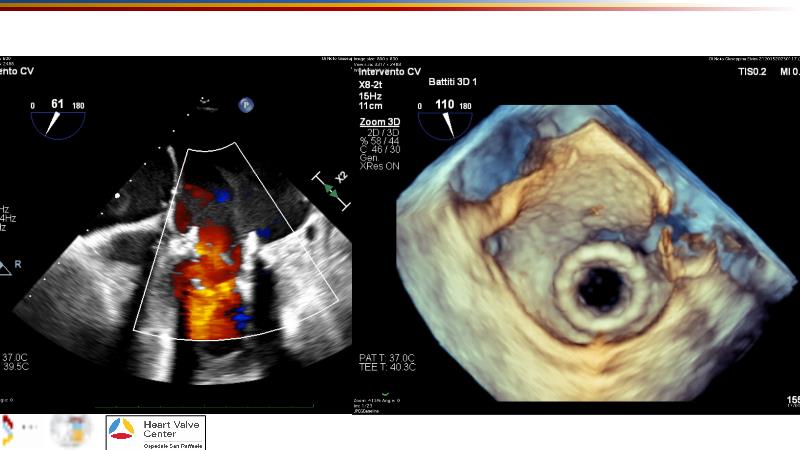Click the XRes ON setting text
Image resolution: width=800 pixels, height=450 pixels.
point(381,166)
